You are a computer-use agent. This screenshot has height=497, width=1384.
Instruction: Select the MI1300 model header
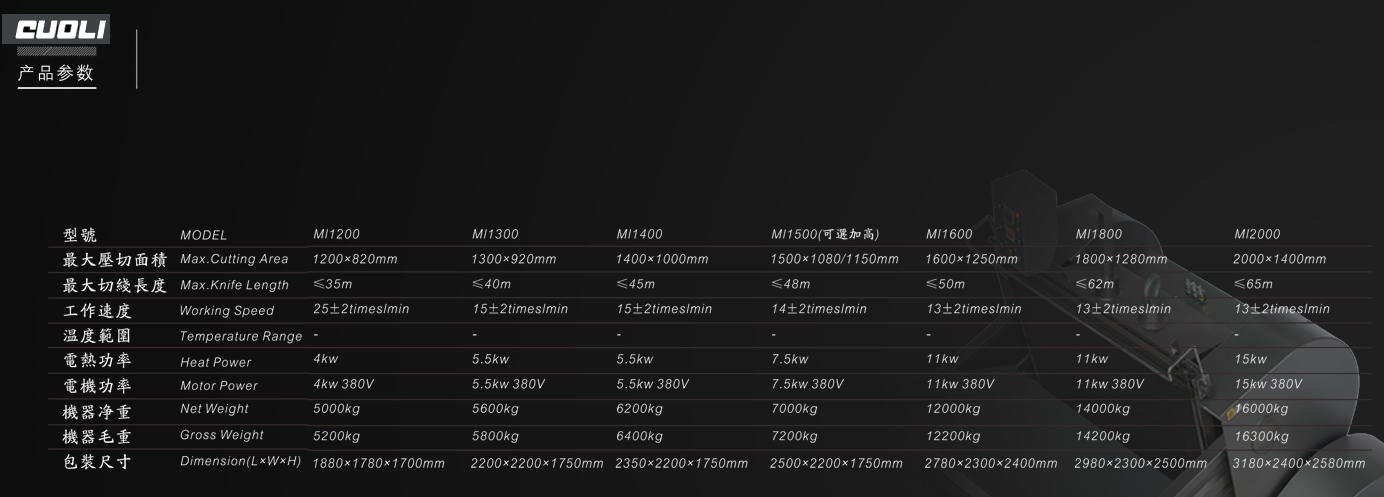(495, 234)
